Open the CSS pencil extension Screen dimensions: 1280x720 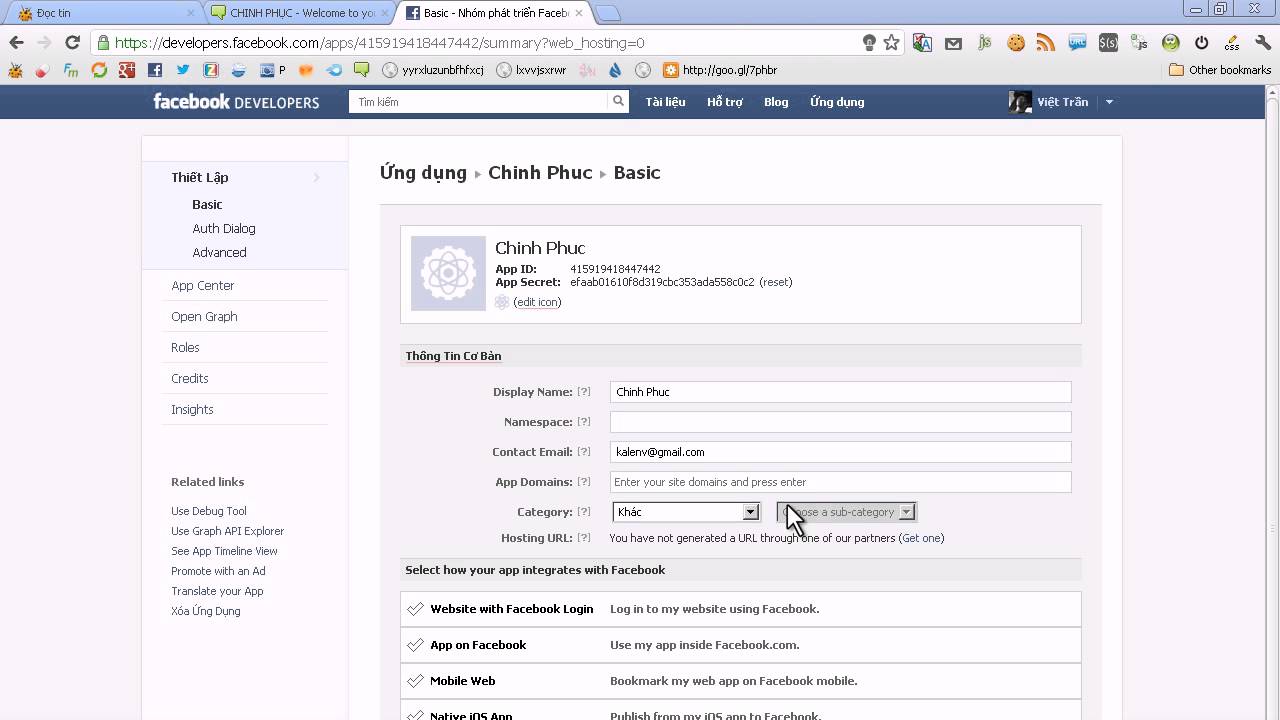click(x=1232, y=43)
